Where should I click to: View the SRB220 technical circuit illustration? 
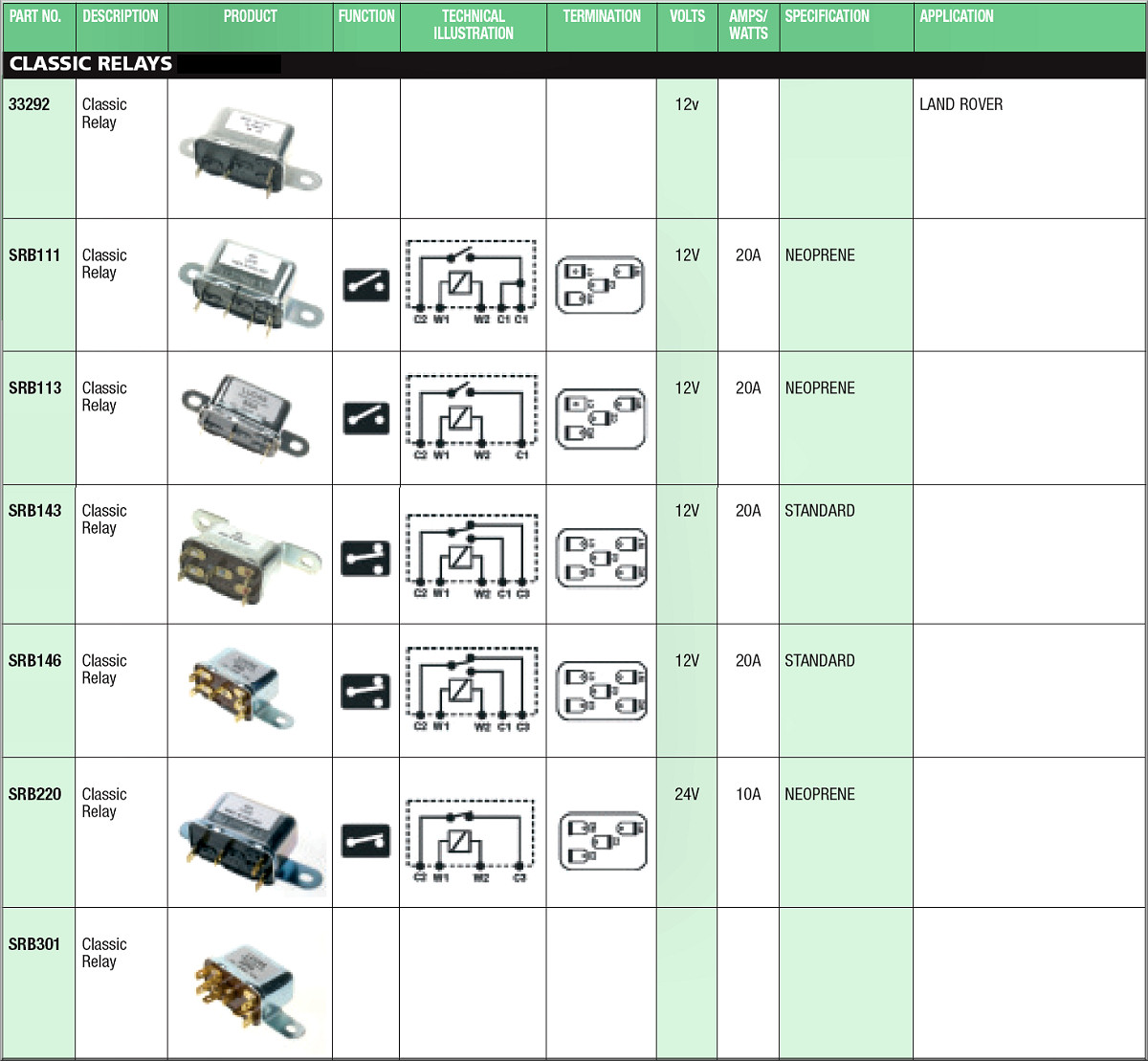[470, 841]
